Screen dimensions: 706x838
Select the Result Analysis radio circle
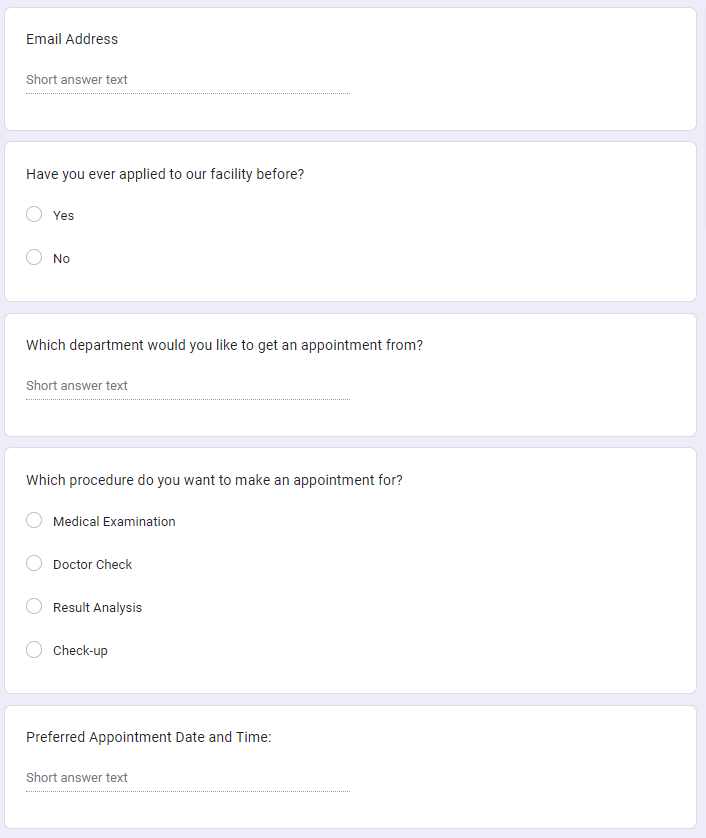pyautogui.click(x=34, y=607)
